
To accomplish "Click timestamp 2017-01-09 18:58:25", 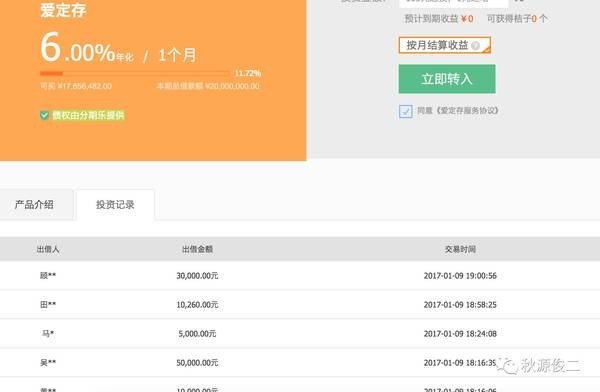I will [x=460, y=305].
